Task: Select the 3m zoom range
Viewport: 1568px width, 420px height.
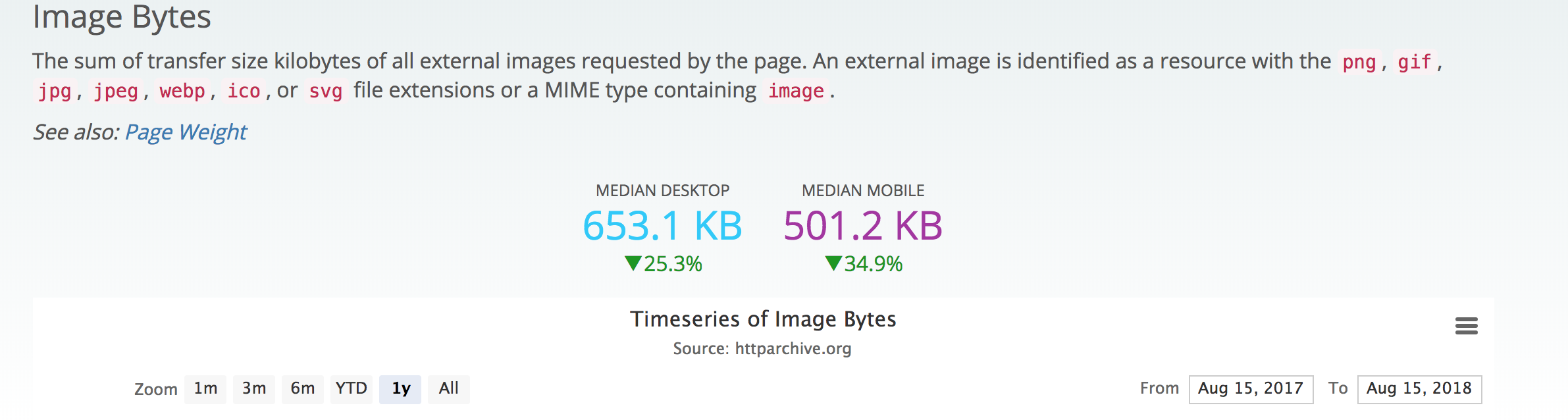Action: tap(254, 389)
